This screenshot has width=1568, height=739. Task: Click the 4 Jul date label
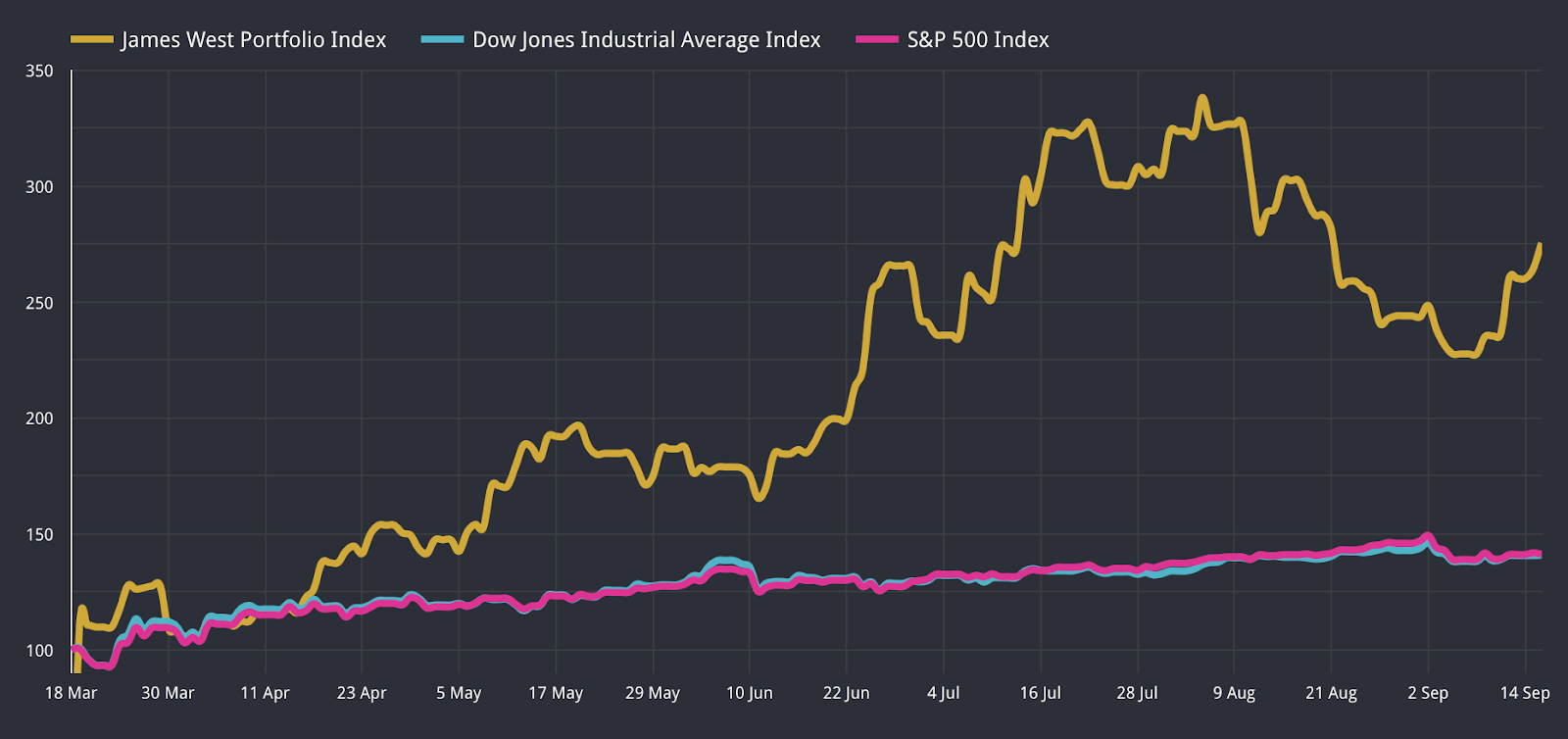tap(944, 693)
